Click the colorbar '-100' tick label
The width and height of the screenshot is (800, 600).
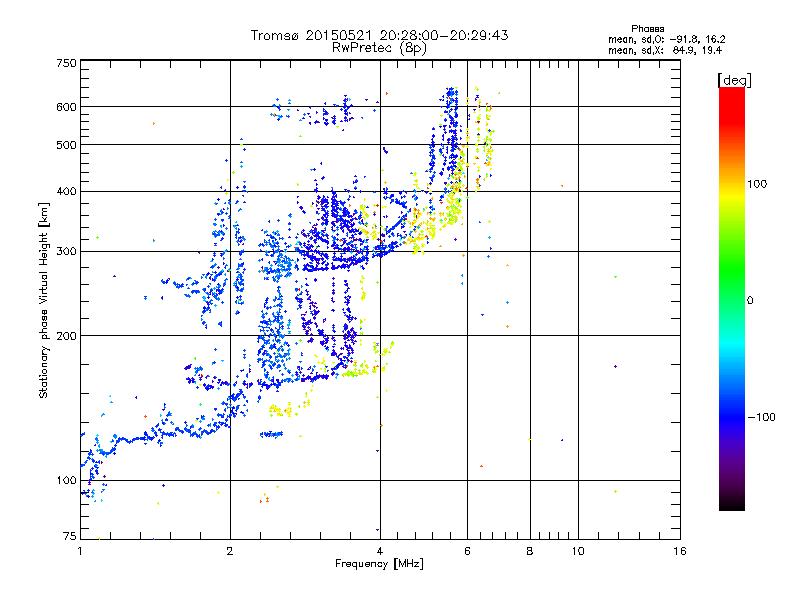coord(761,417)
